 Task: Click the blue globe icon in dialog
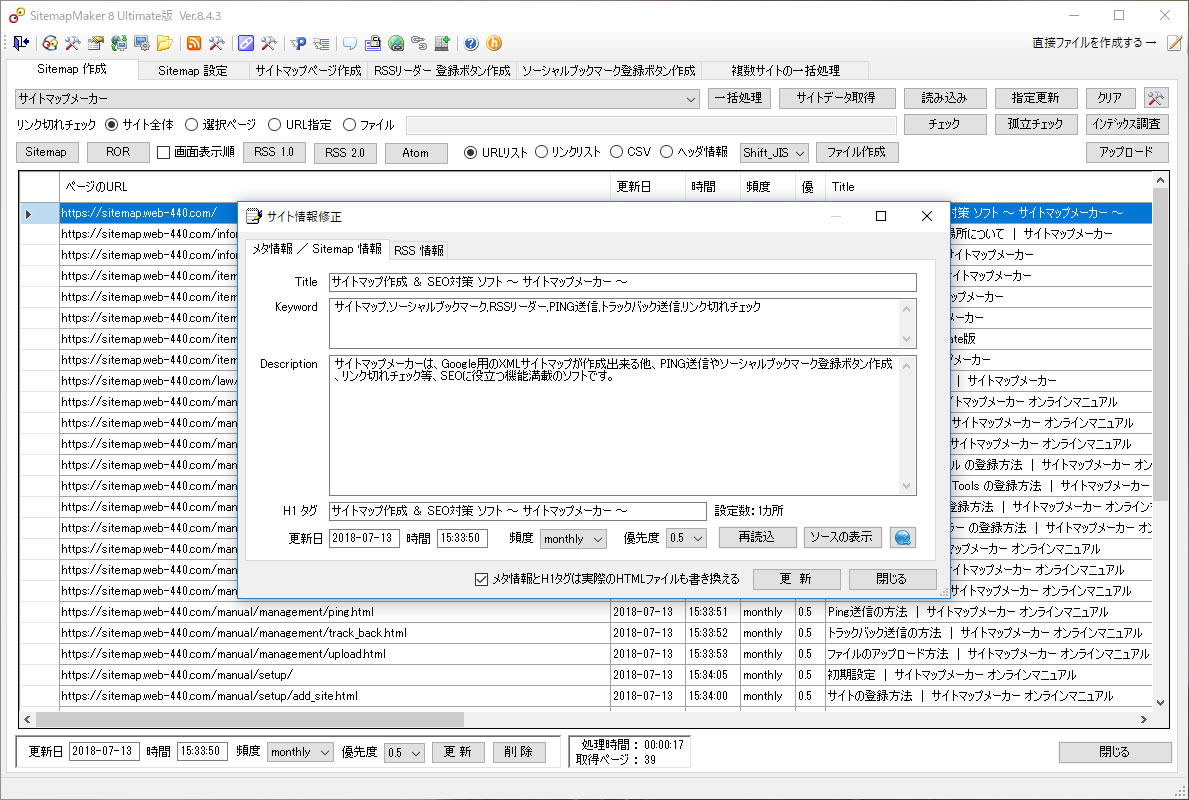[902, 538]
